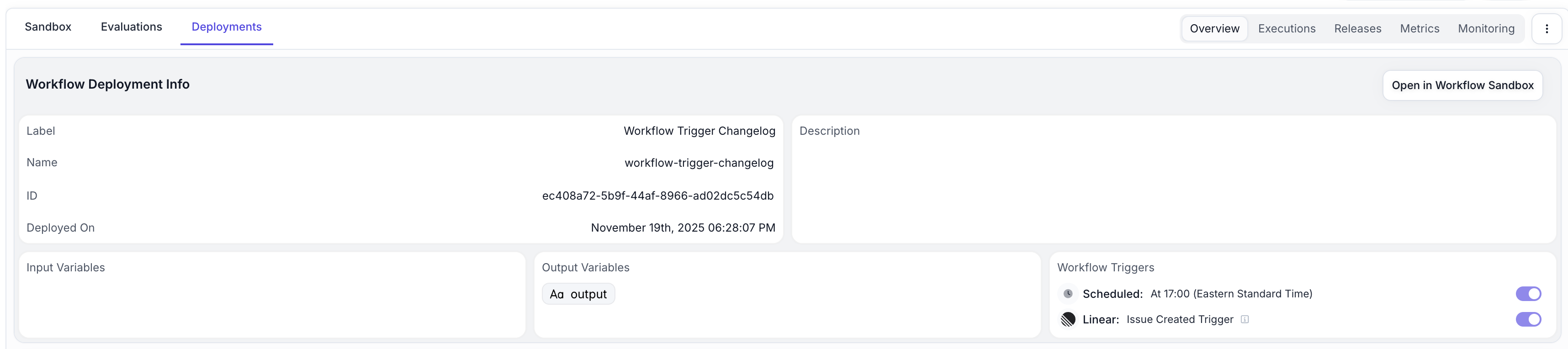Disable the Scheduled workflow trigger
The height and width of the screenshot is (349, 1568).
(1528, 294)
